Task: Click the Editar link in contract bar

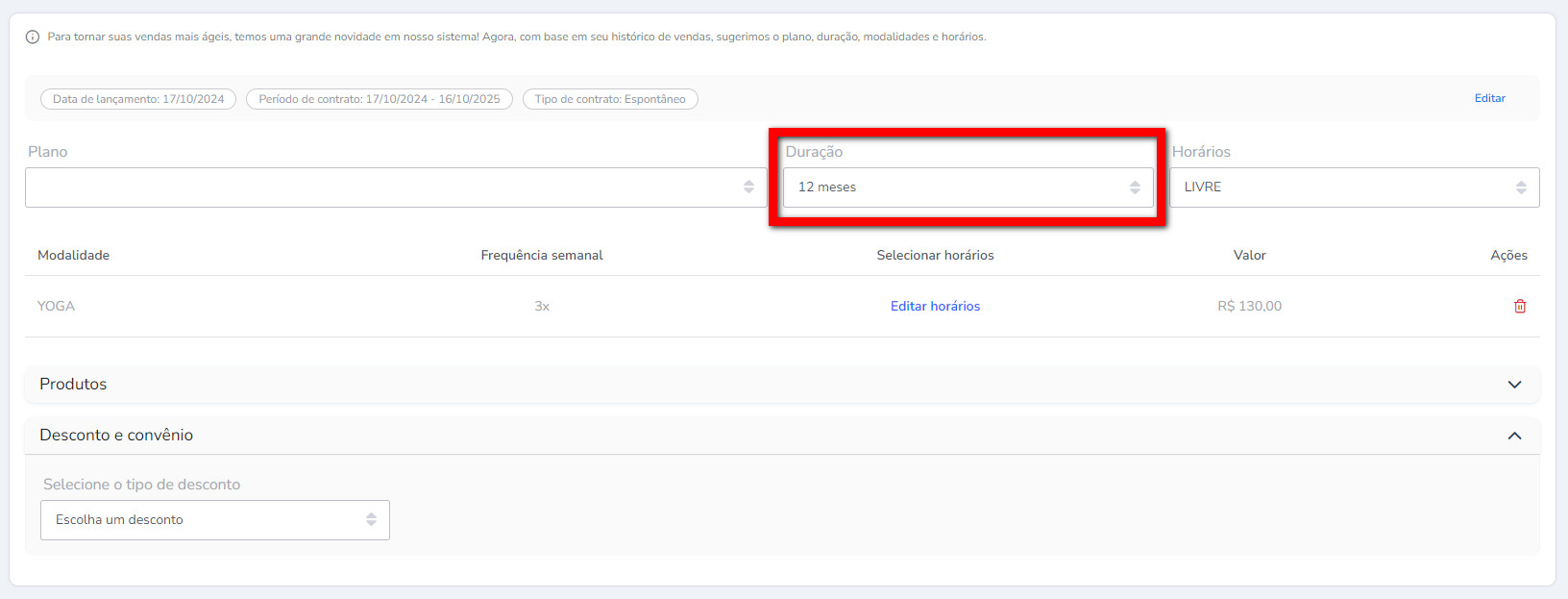Action: click(1489, 98)
